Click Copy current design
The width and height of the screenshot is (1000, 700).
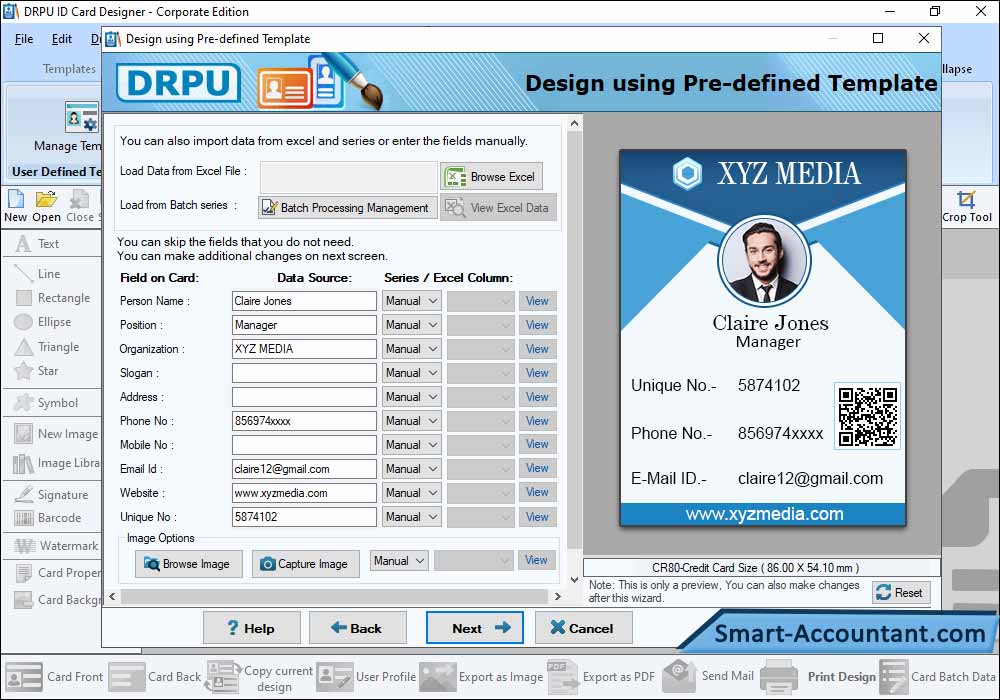[259, 676]
